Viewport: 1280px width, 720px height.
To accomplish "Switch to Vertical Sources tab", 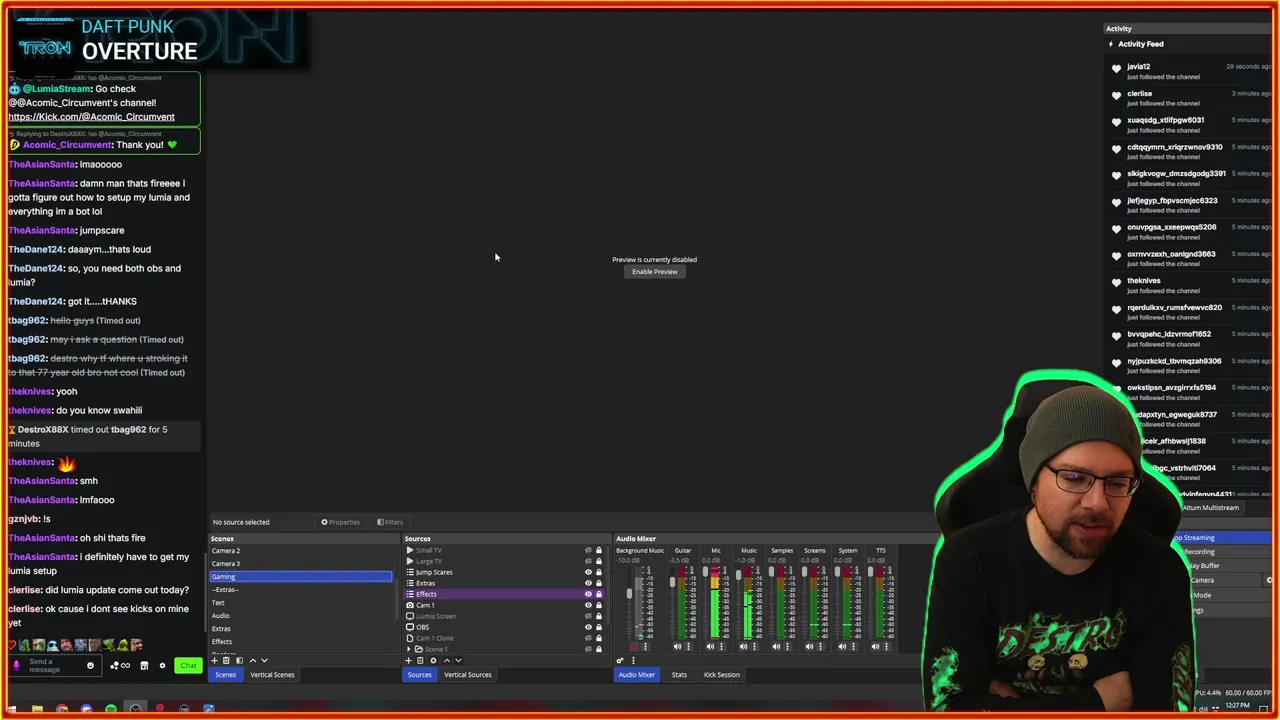I will [468, 675].
